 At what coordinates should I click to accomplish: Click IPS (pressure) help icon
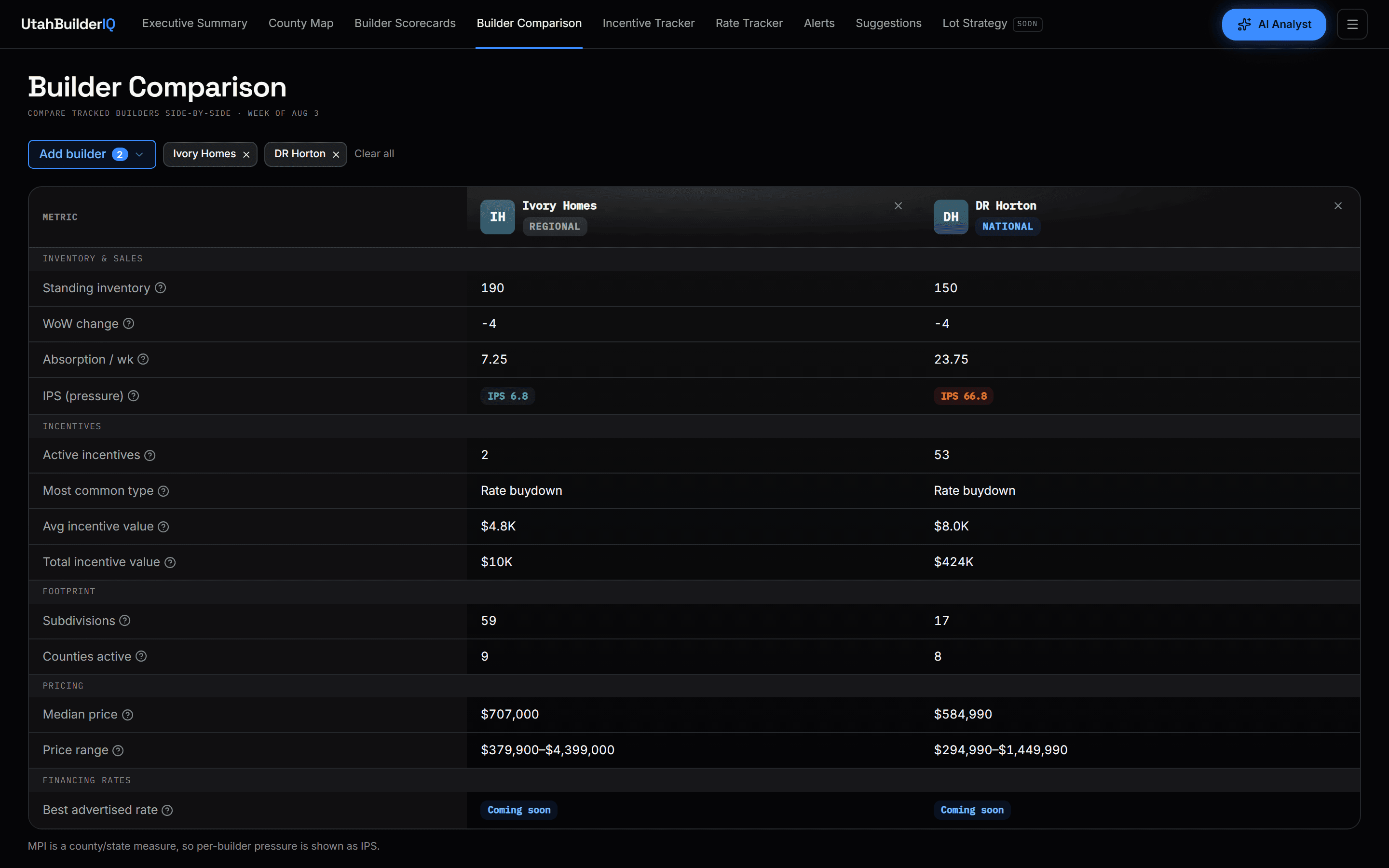pyautogui.click(x=133, y=395)
